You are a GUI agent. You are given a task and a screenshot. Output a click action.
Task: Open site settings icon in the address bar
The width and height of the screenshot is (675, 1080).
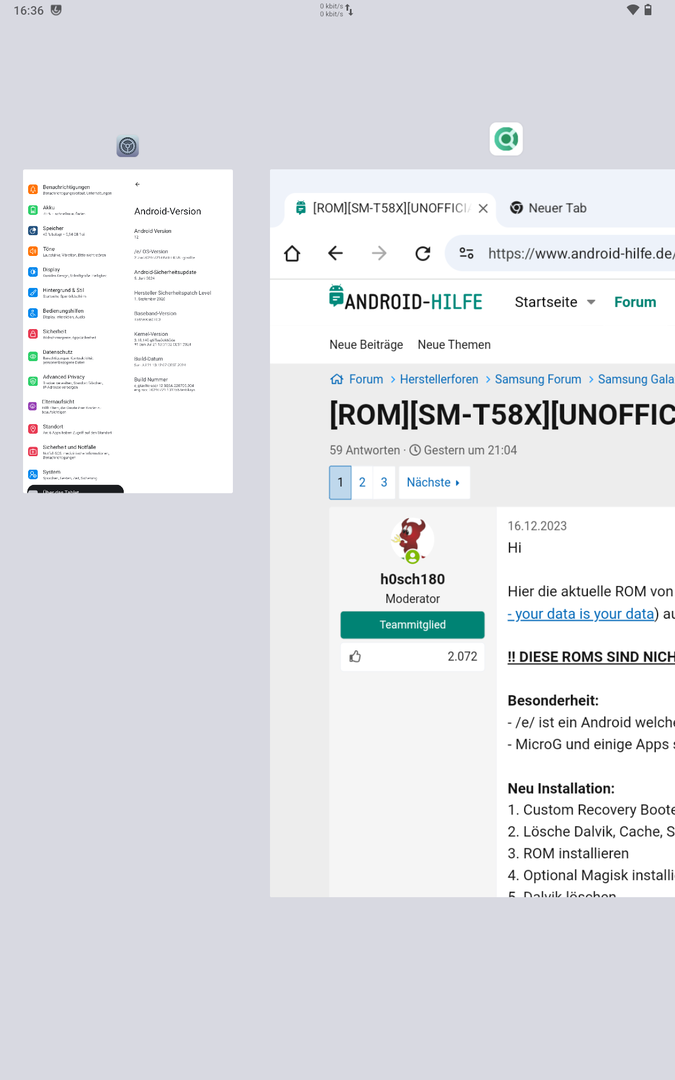(x=466, y=253)
